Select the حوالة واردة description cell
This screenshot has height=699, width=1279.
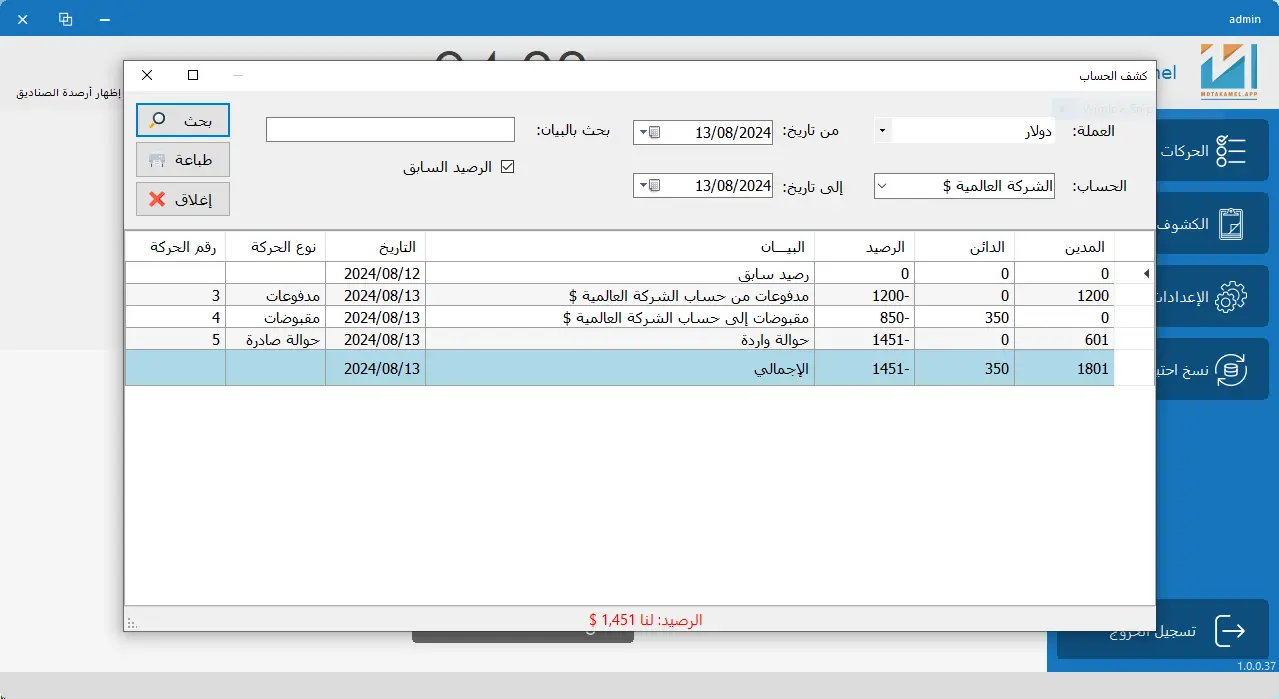(620, 339)
